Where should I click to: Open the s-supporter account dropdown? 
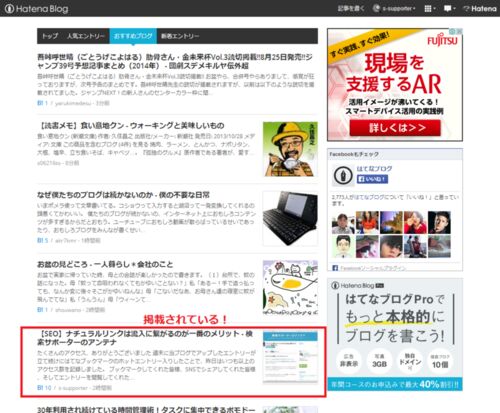click(x=394, y=8)
